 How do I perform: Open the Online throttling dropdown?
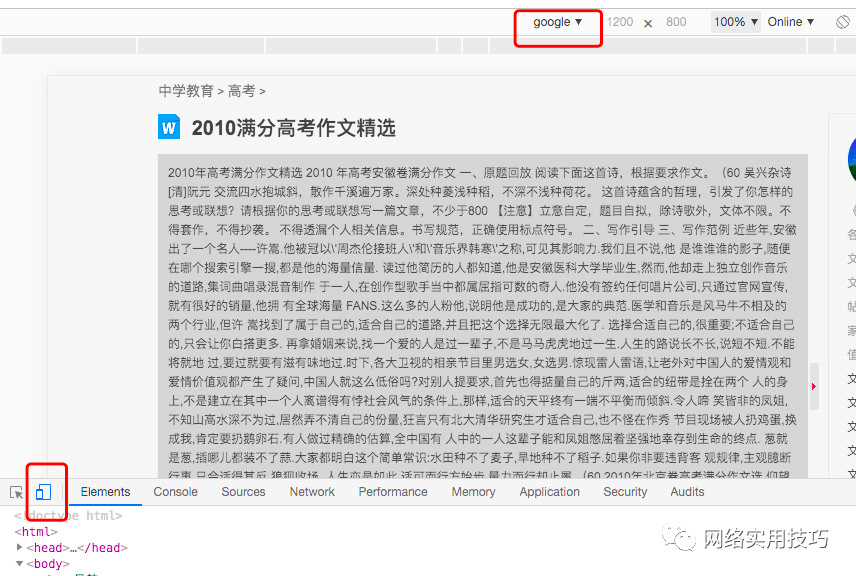tap(790, 22)
